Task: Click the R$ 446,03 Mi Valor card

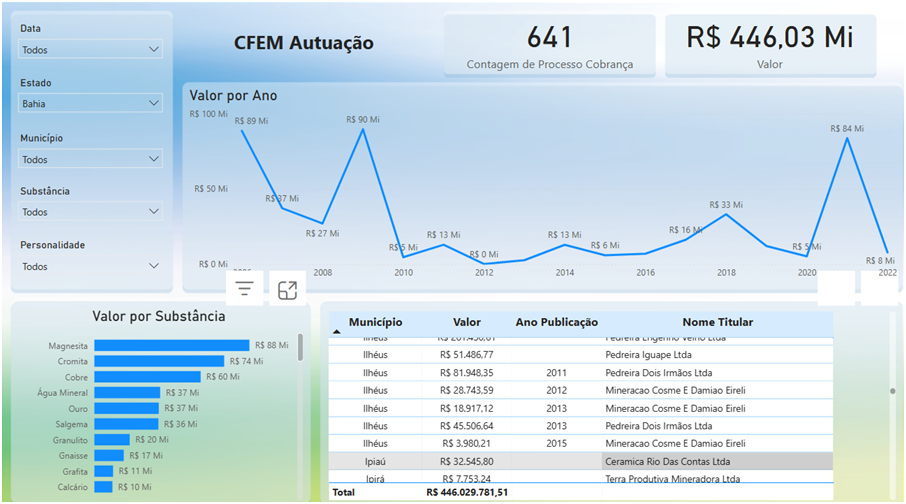Action: click(x=769, y=46)
